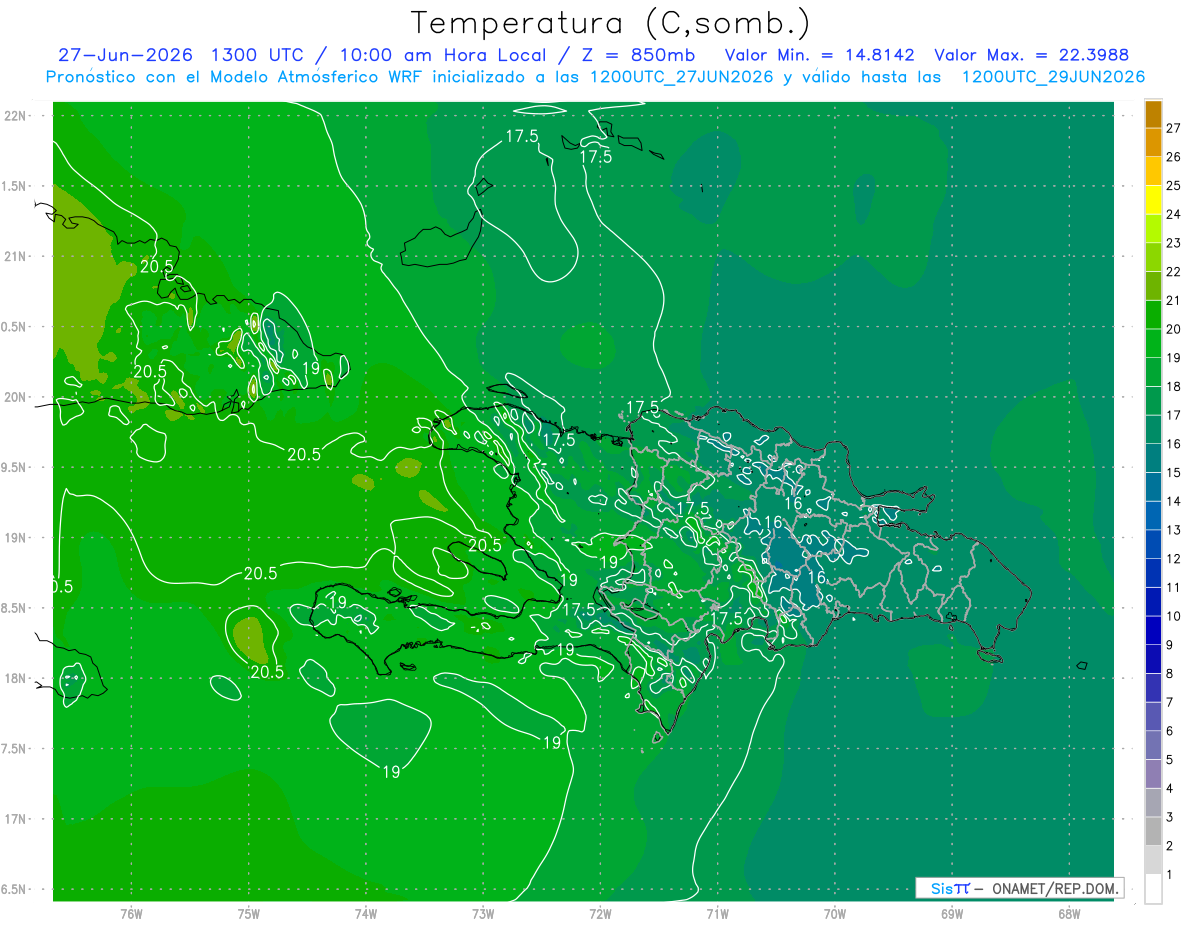Select the "Z = 850mb" level text
Image resolution: width=1200 pixels, height=927 pixels.
pyautogui.click(x=638, y=55)
